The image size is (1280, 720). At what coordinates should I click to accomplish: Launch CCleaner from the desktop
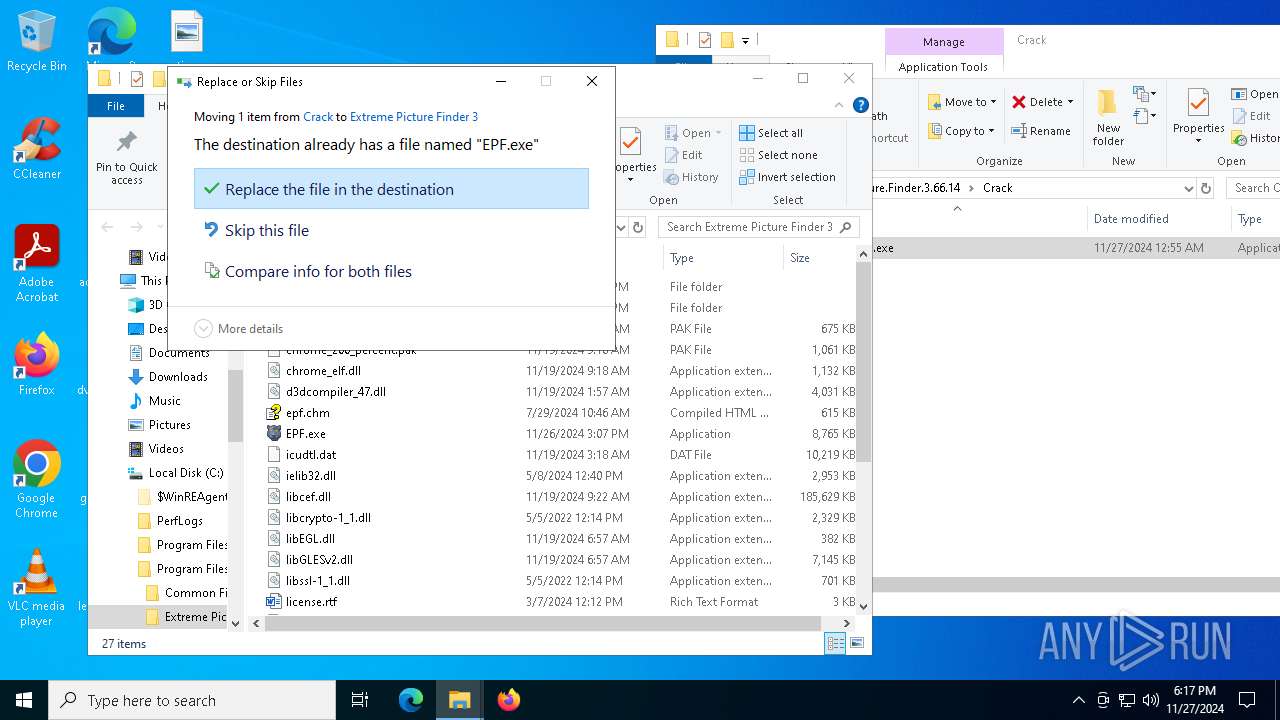[37, 149]
